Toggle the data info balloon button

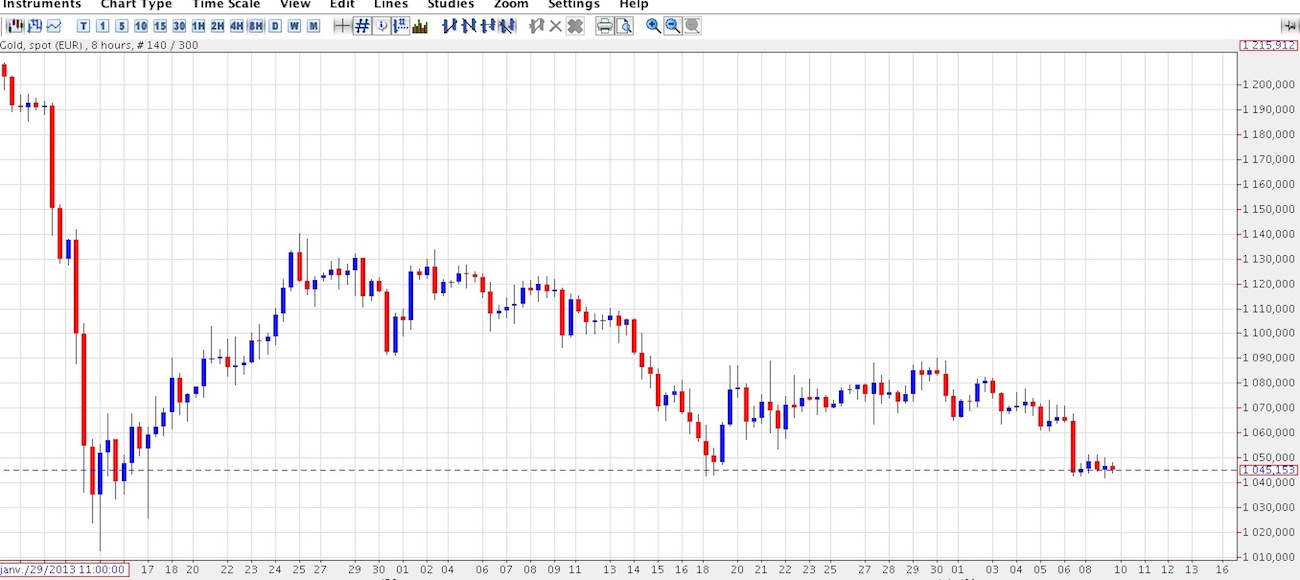pyautogui.click(x=381, y=26)
